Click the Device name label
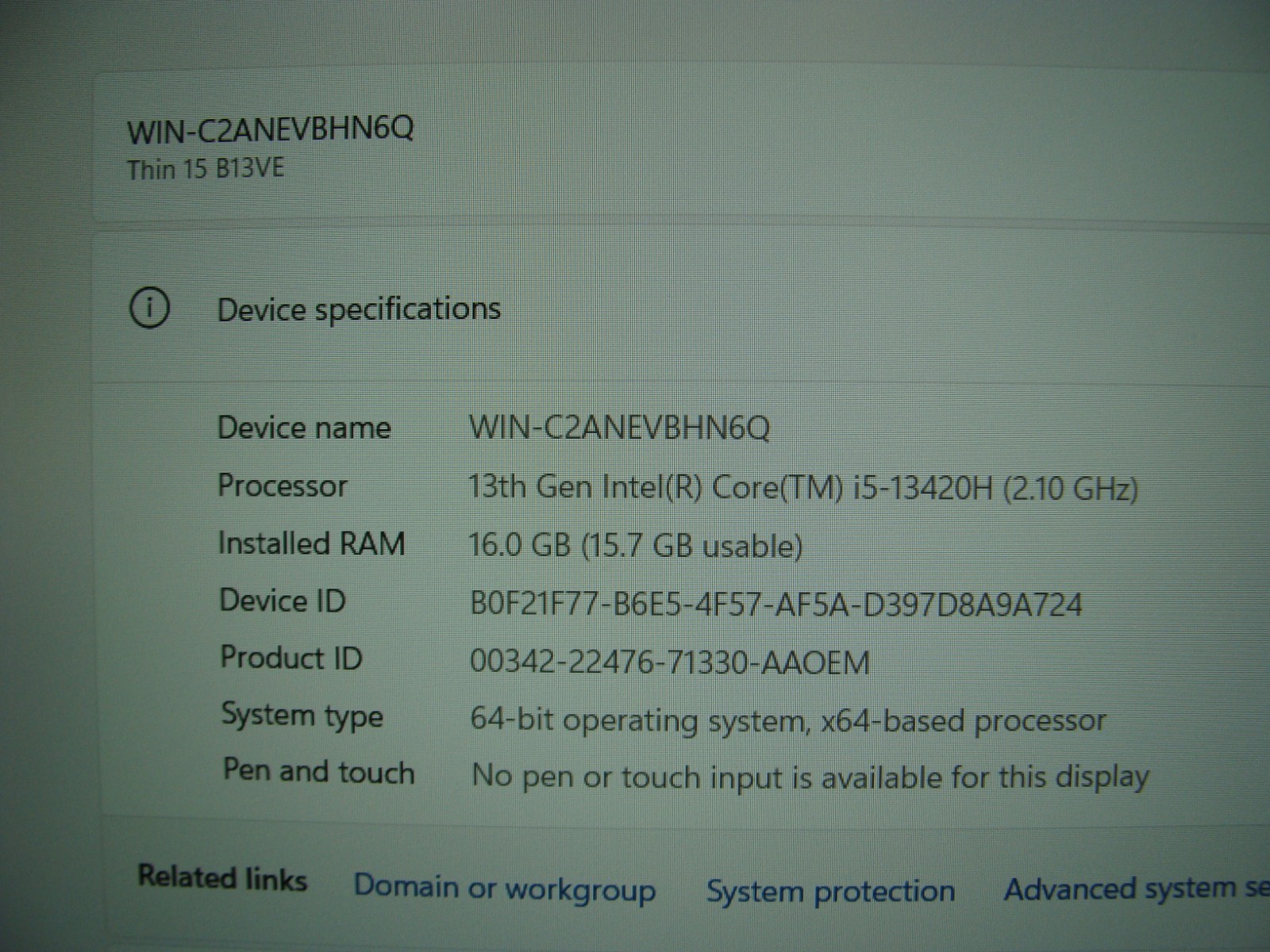The width and height of the screenshot is (1270, 952). [304, 428]
